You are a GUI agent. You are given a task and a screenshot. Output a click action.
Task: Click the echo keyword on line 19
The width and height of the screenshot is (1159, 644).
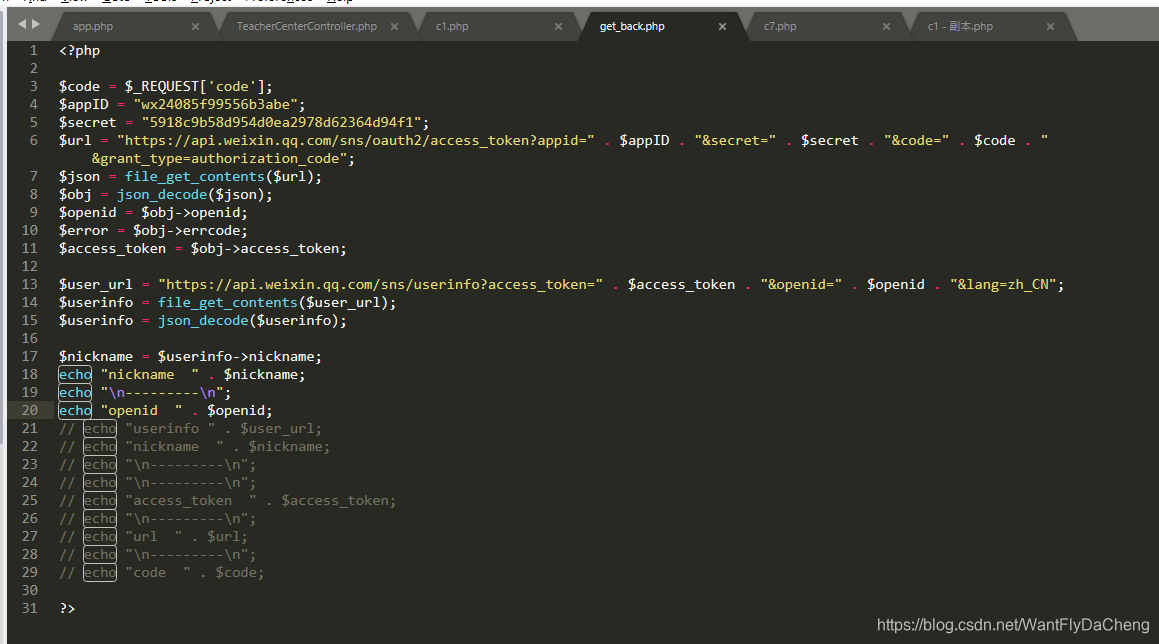click(x=75, y=393)
